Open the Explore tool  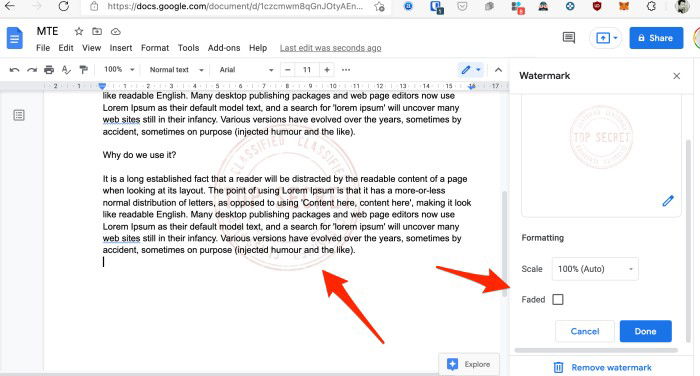[469, 364]
